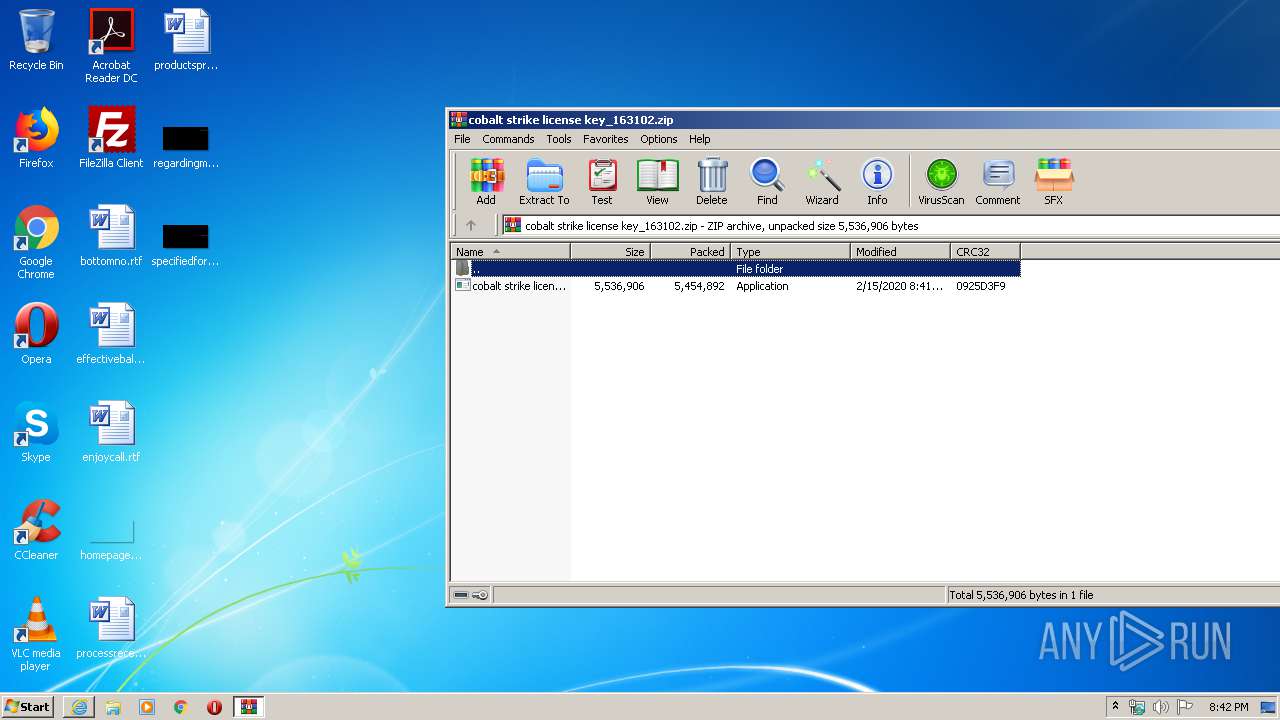The width and height of the screenshot is (1280, 720).
Task: Sort by the Packed column header
Action: [691, 252]
